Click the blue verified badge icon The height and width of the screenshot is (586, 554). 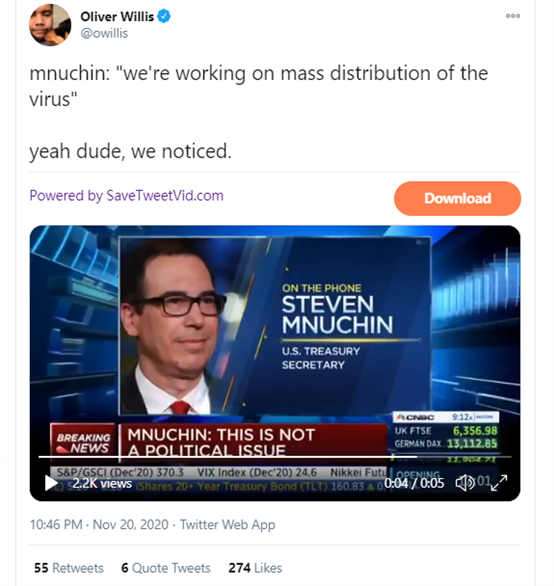pos(164,16)
